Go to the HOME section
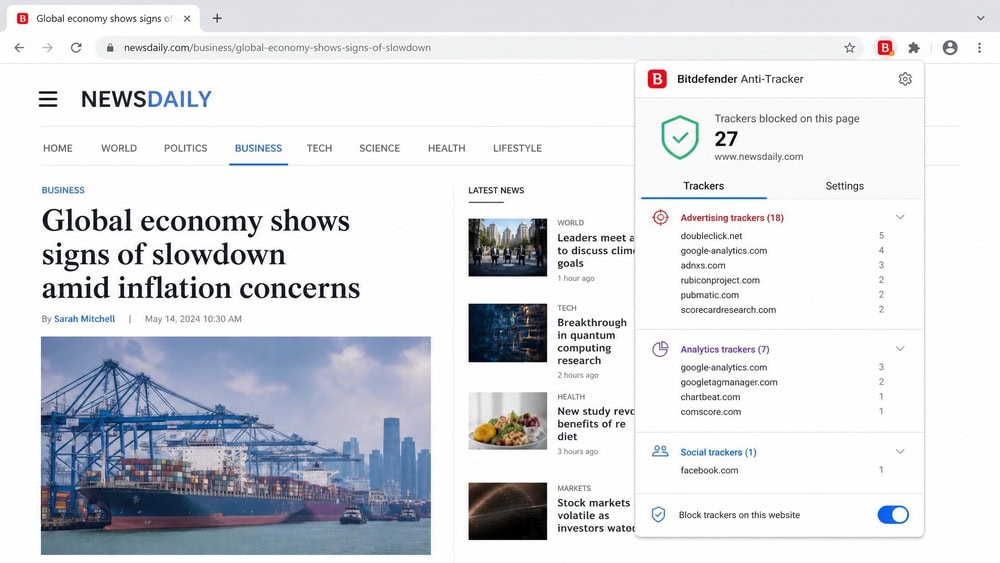1000x563 pixels. click(57, 148)
